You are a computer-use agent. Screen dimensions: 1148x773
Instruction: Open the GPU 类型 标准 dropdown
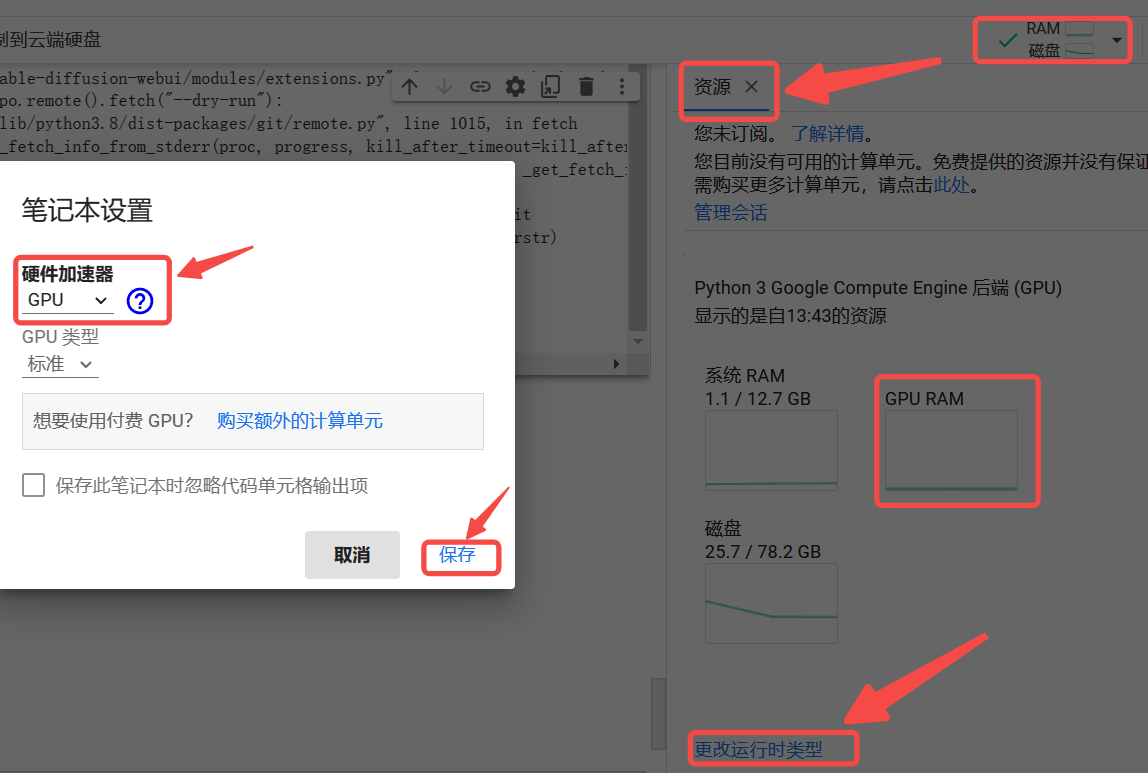(60, 364)
